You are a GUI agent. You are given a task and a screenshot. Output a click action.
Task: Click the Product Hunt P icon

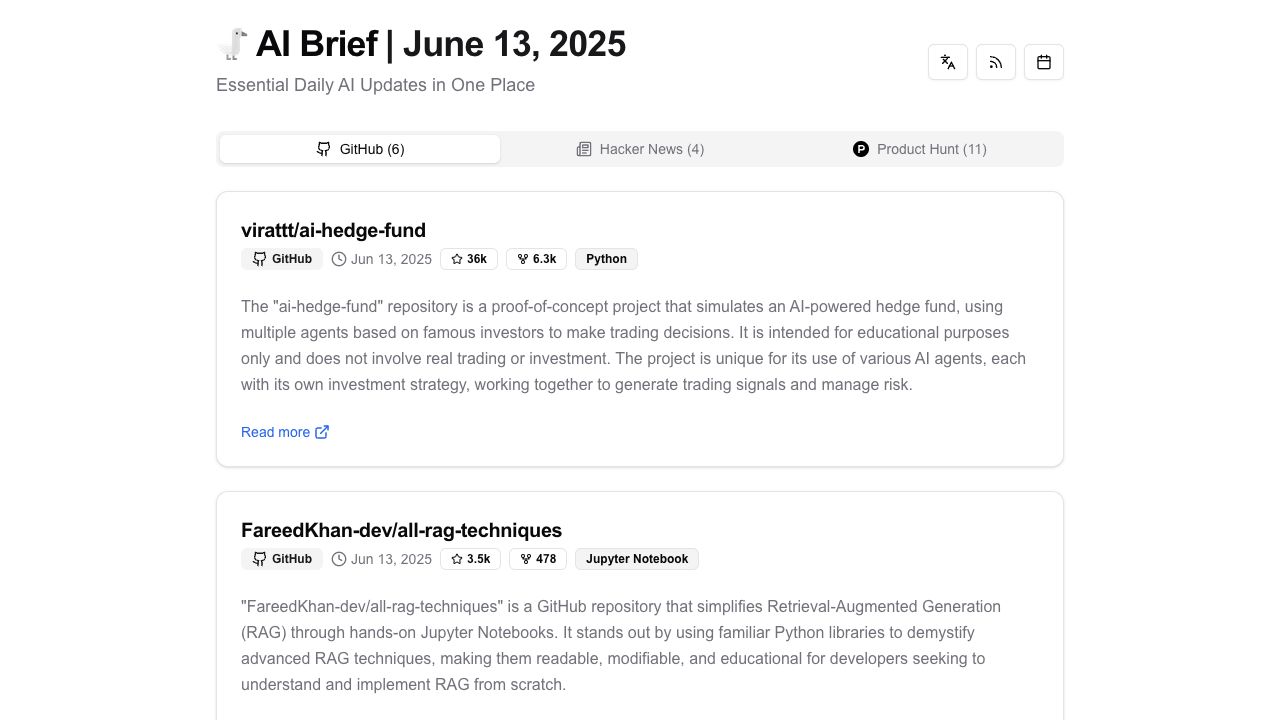pos(861,149)
